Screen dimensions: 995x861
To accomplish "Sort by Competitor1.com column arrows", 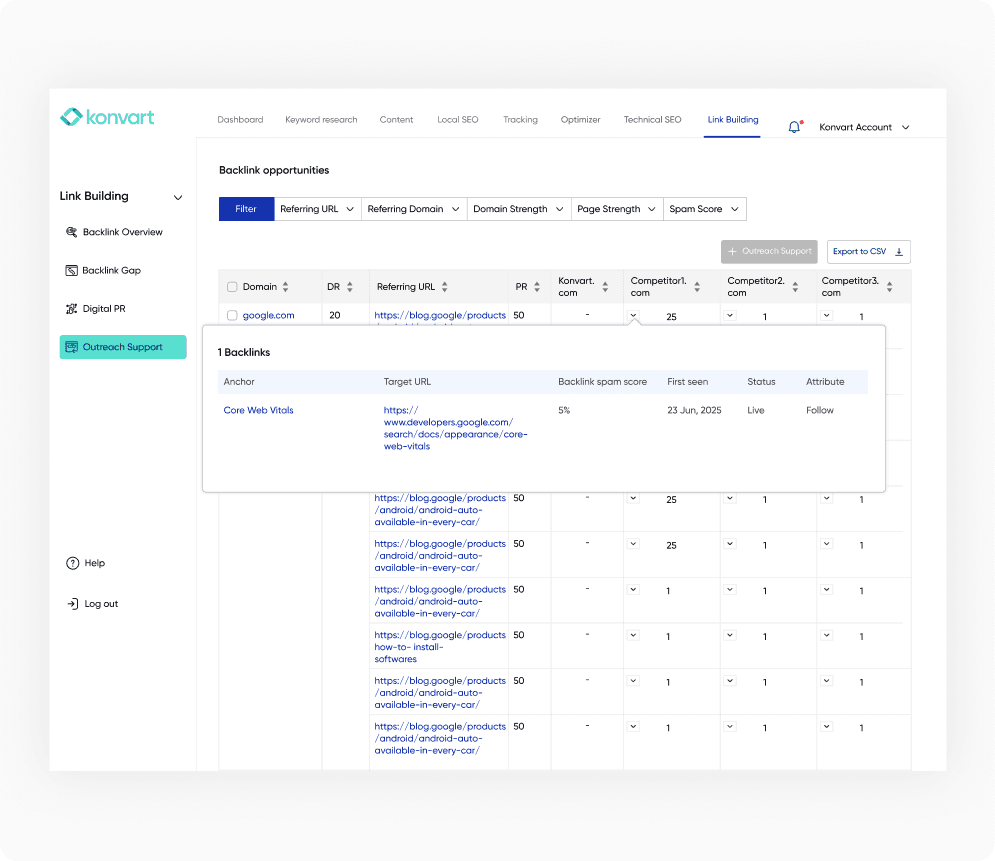I will pos(697,287).
